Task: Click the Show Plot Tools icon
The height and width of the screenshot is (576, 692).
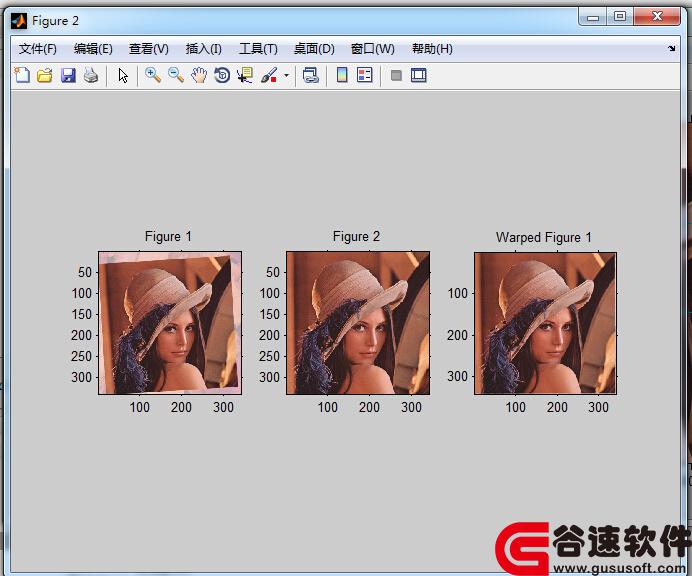Action: (418, 75)
